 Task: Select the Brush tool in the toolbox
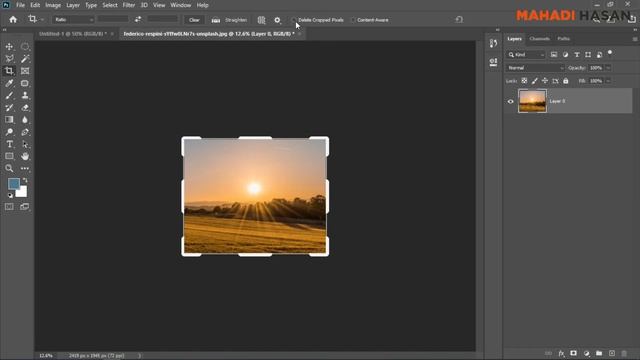(9, 96)
